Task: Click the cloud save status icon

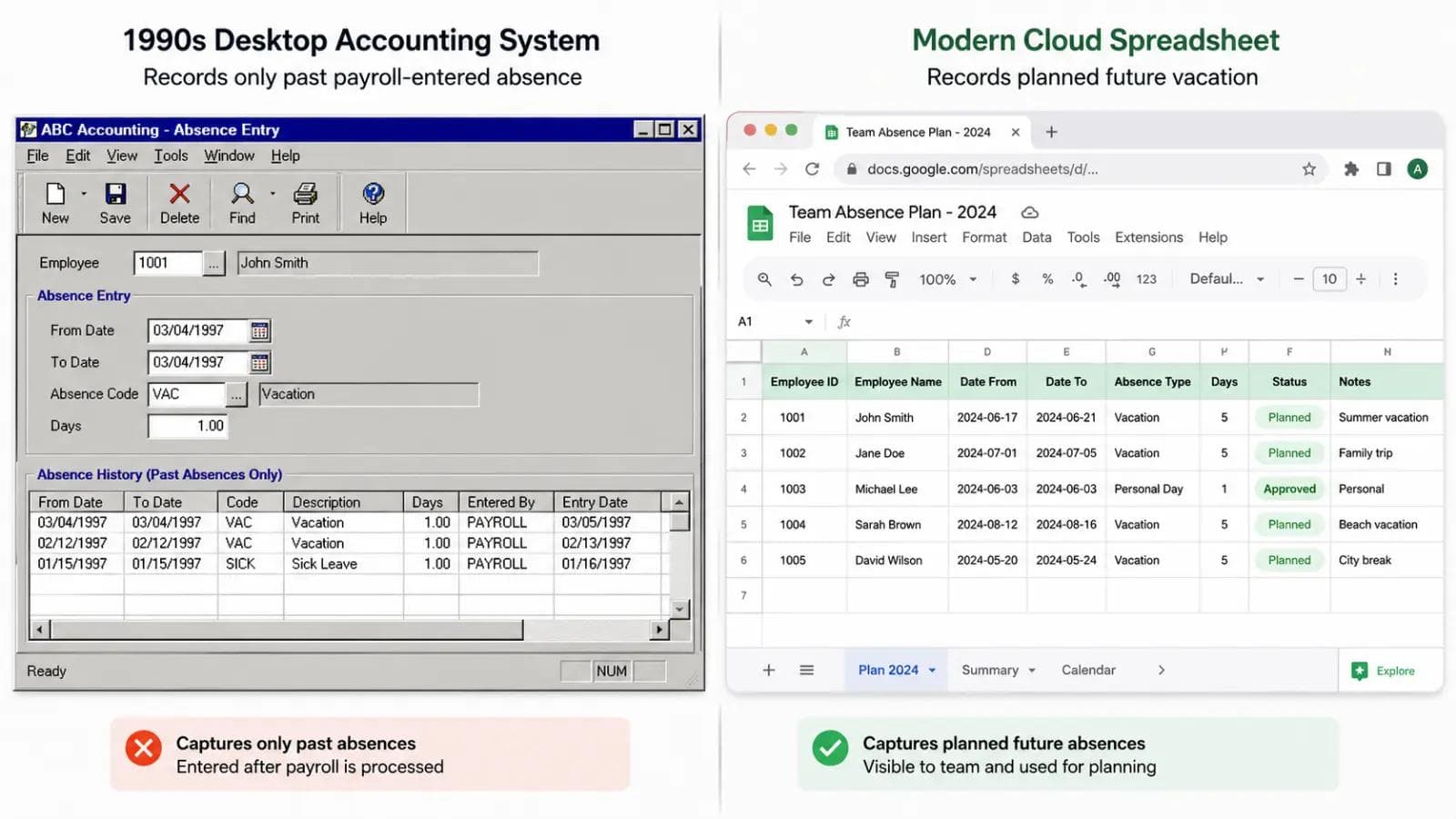Action: click(1030, 212)
